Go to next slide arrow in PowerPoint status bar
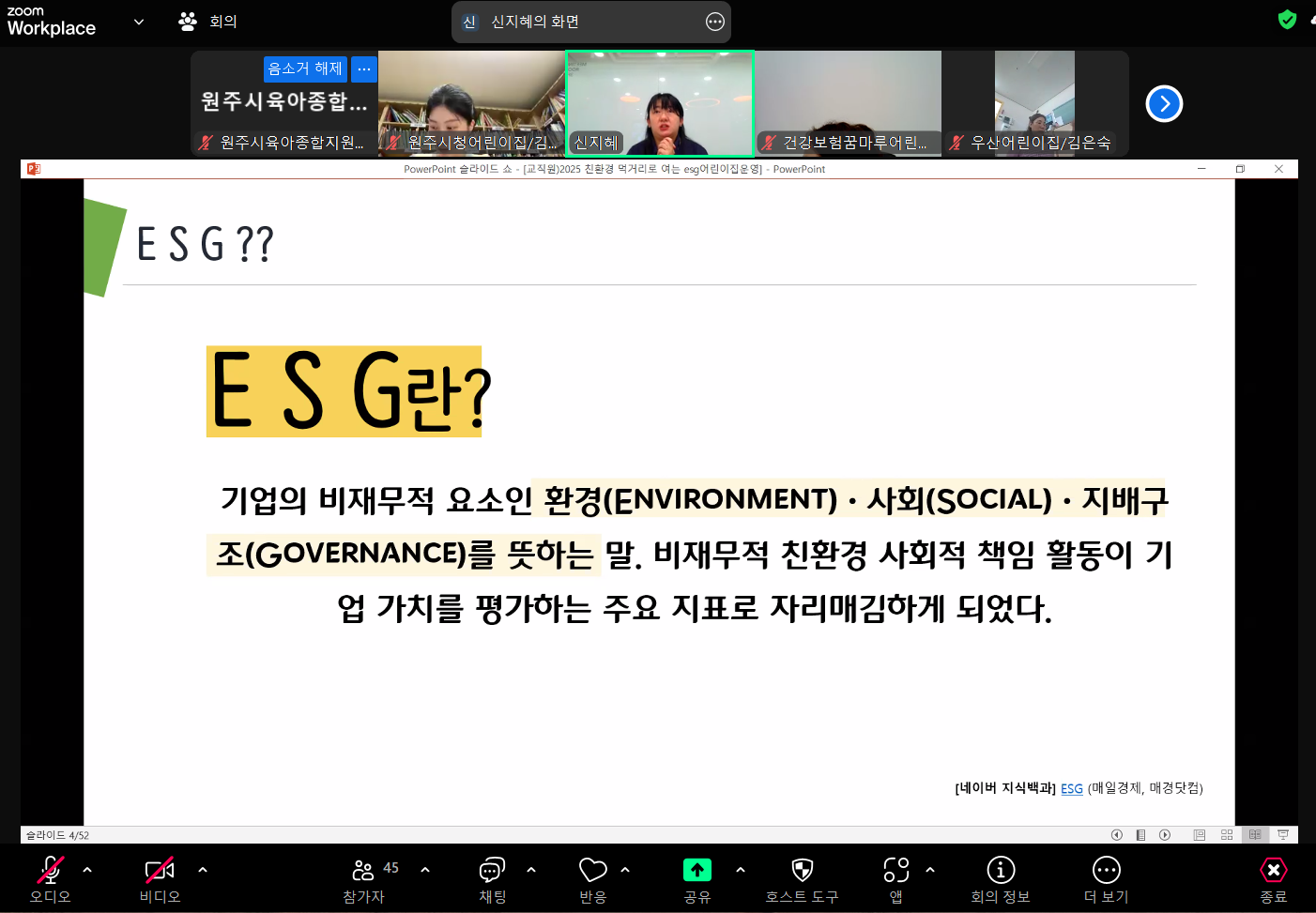This screenshot has height=913, width=1316. point(1165,834)
